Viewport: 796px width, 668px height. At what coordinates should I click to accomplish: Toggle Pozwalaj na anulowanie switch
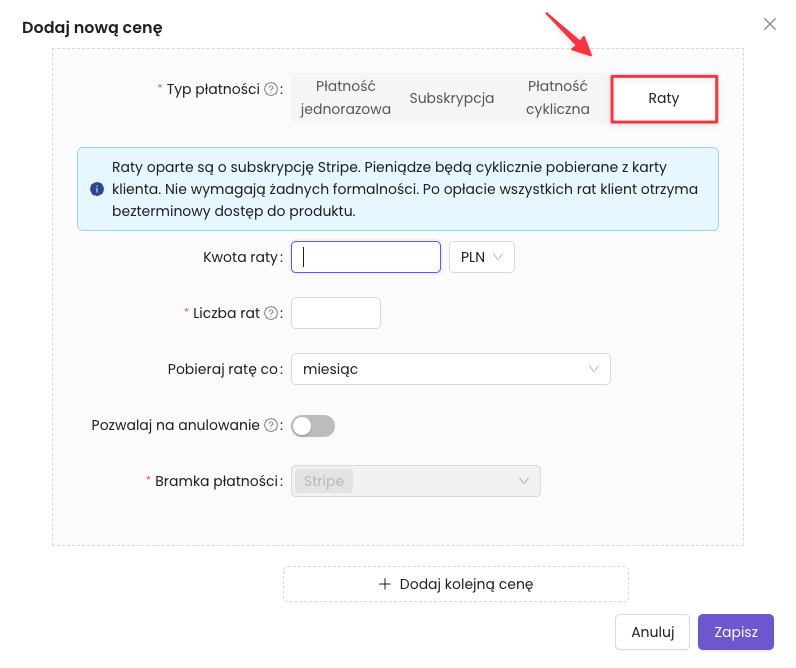tap(313, 426)
